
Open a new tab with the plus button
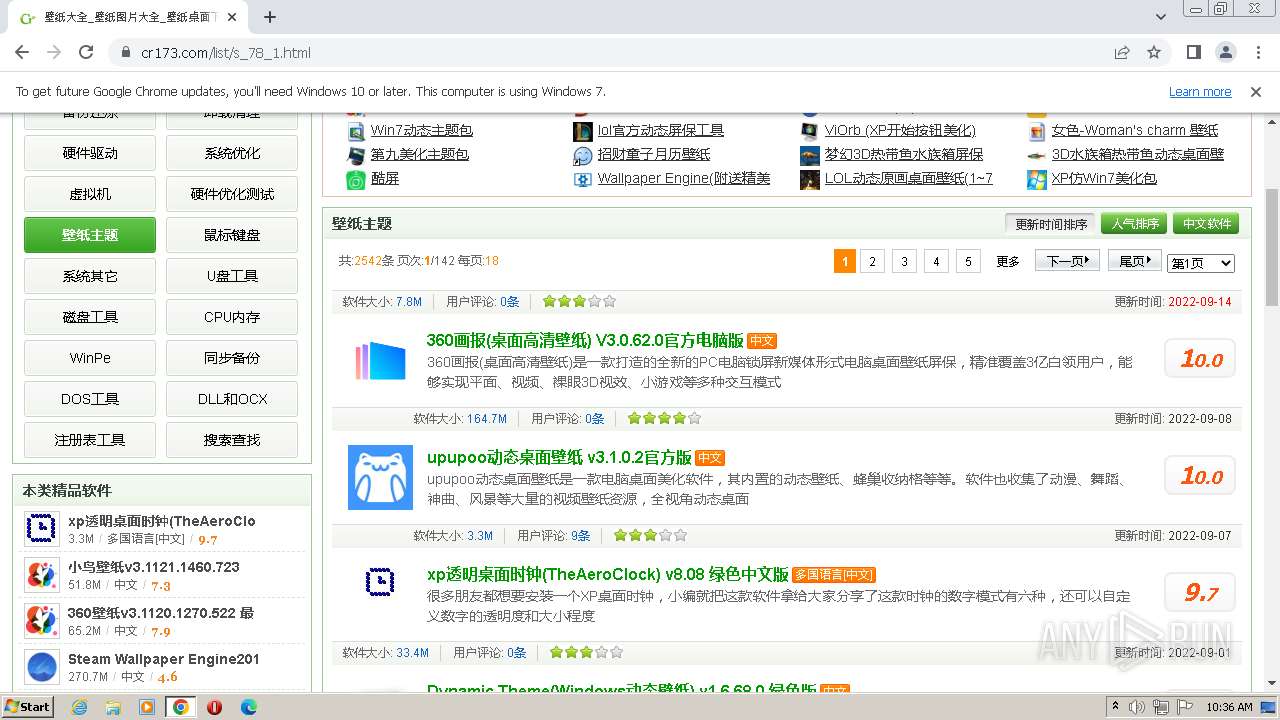(270, 17)
